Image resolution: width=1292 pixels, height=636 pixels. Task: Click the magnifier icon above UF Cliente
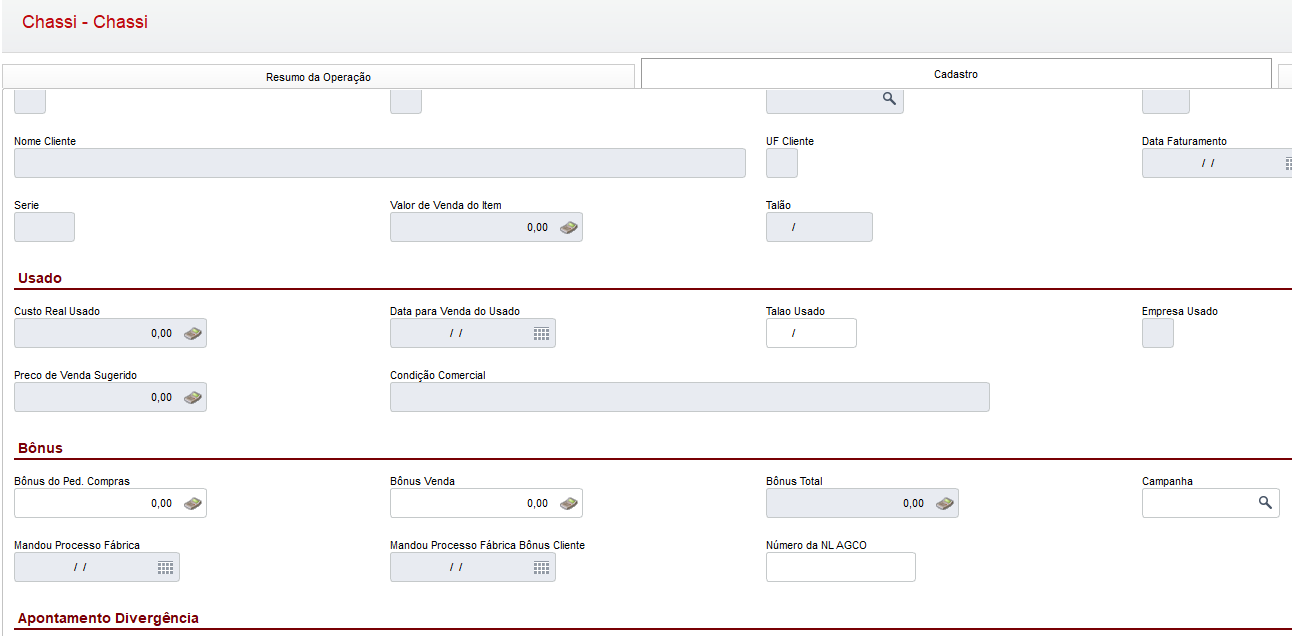(889, 98)
